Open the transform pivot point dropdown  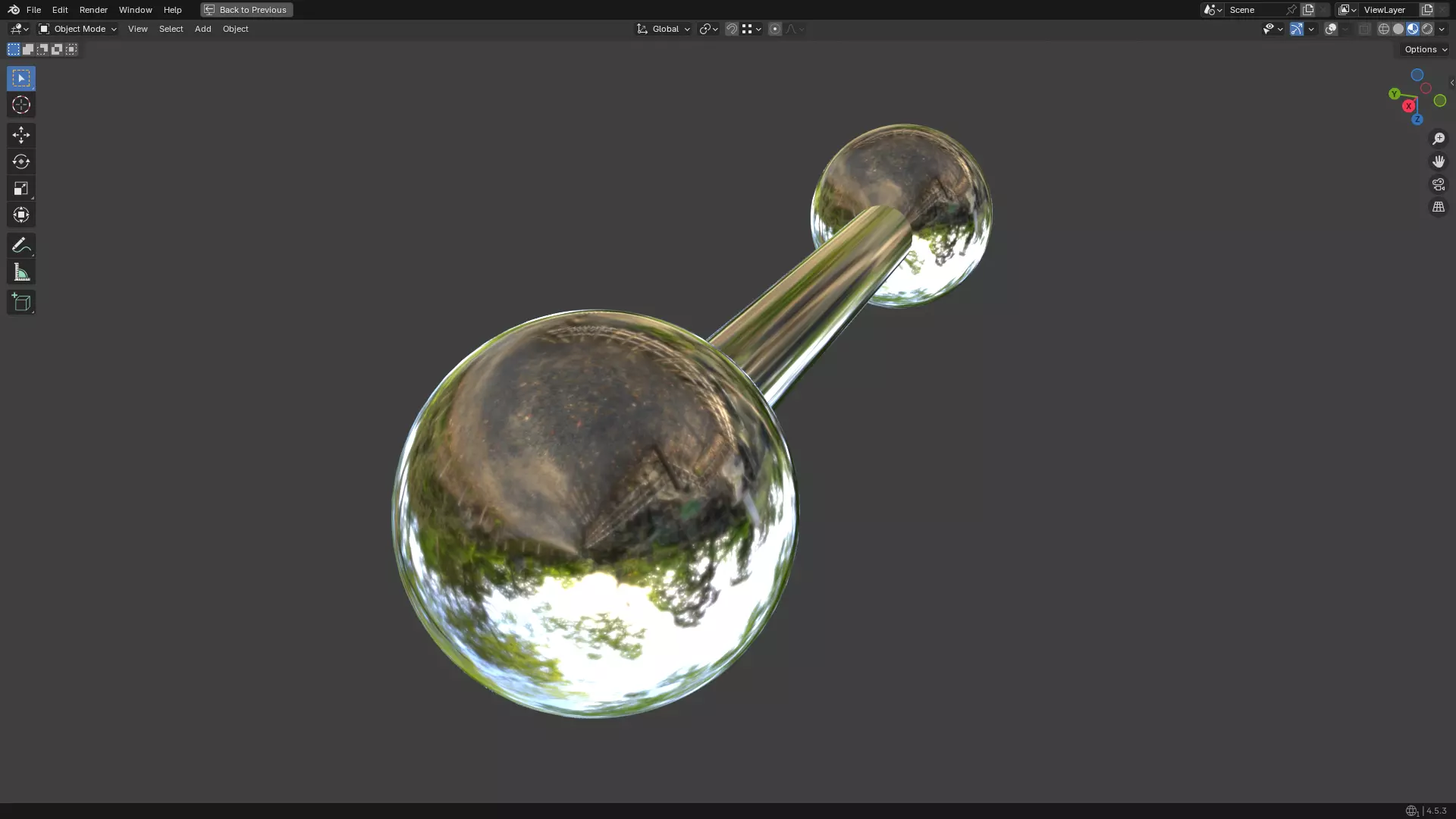pos(708,29)
